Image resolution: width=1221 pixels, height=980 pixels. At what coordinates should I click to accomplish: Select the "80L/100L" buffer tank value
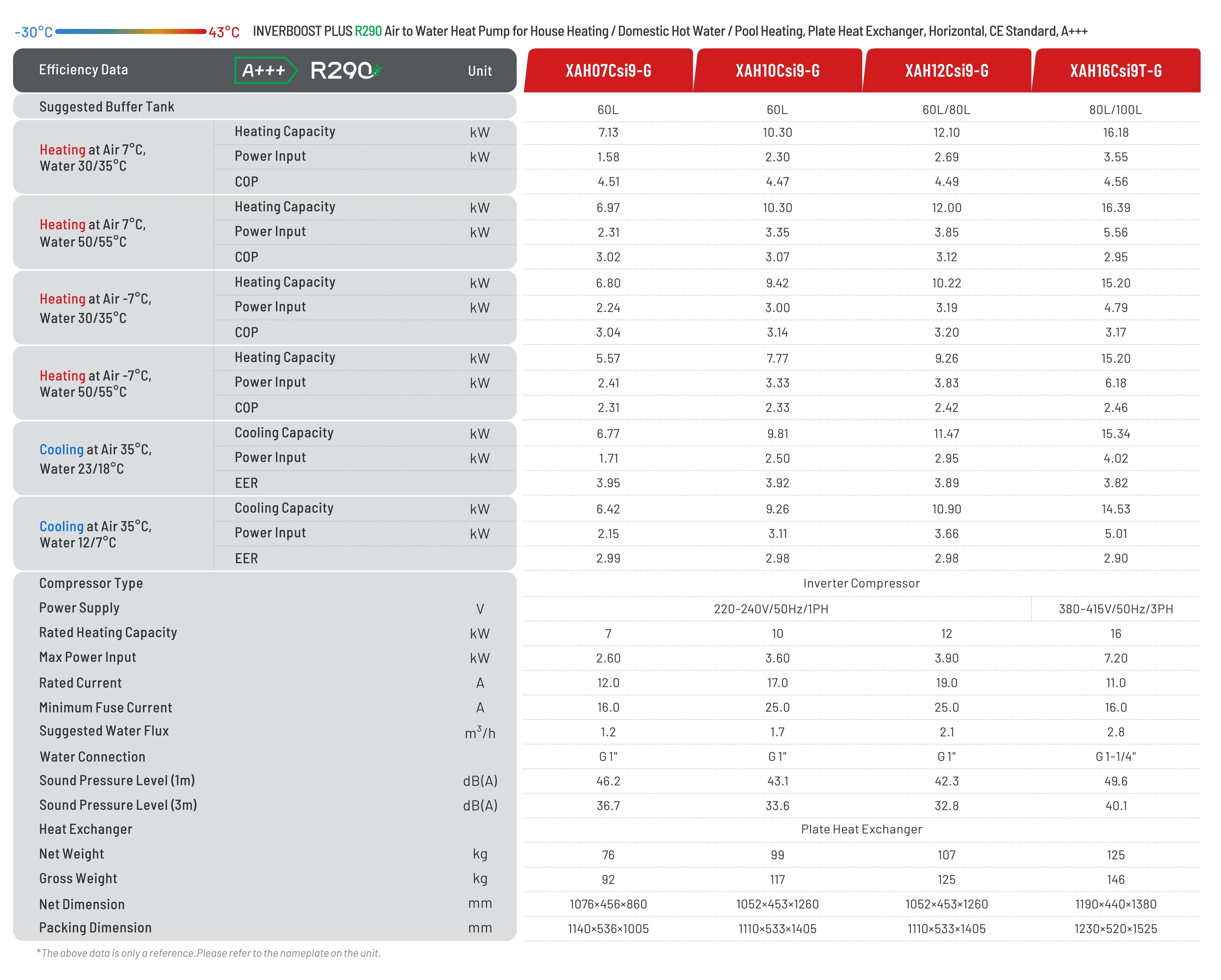point(1116,110)
